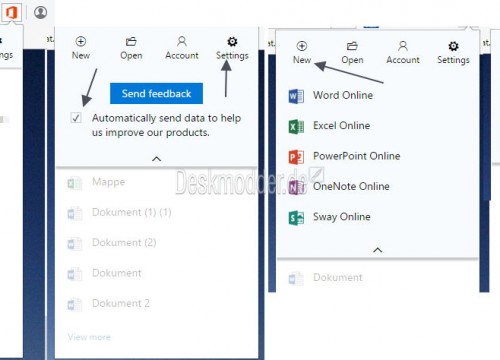The height and width of the screenshot is (360, 500).
Task: Select the Excel Online label
Action: (341, 126)
